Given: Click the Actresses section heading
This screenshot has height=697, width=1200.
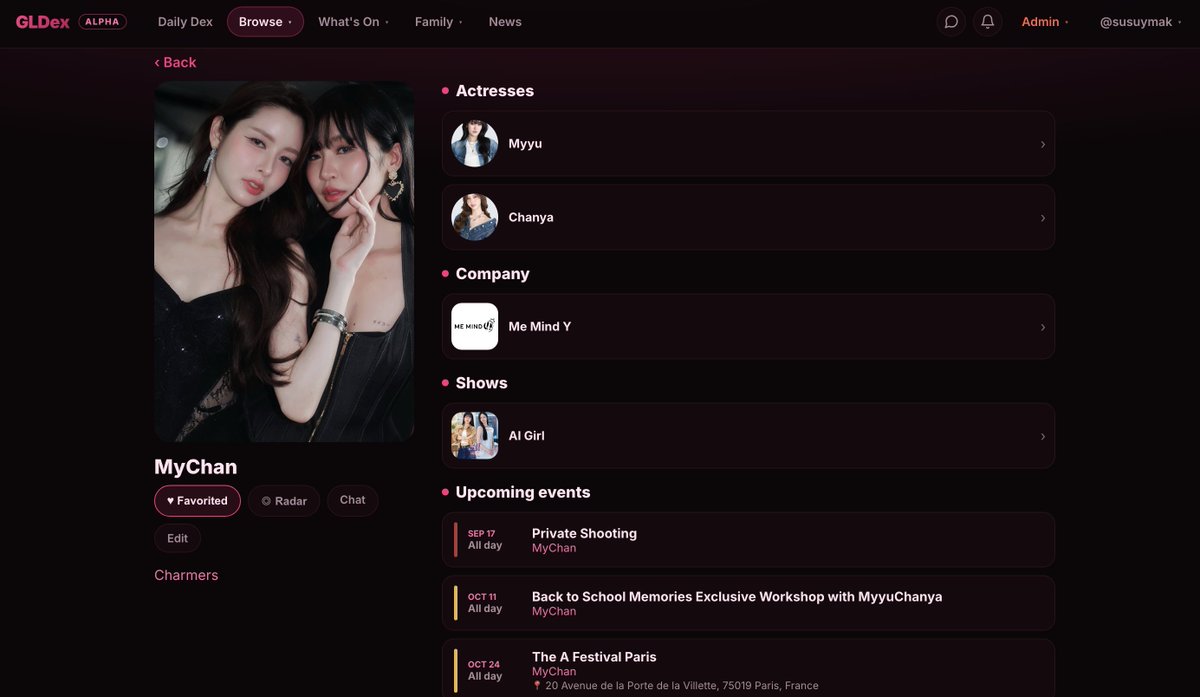Looking at the screenshot, I should point(495,91).
